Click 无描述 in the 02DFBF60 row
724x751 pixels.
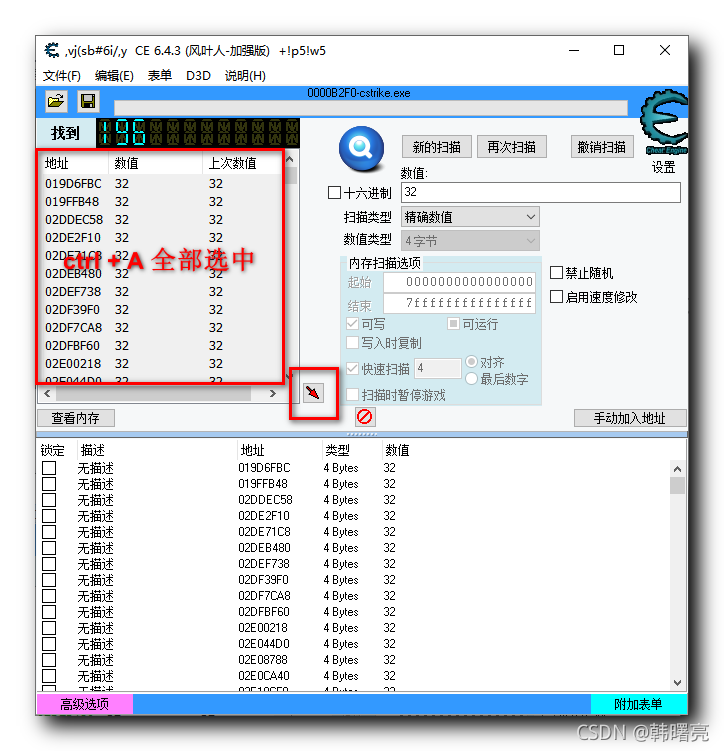coord(95,612)
